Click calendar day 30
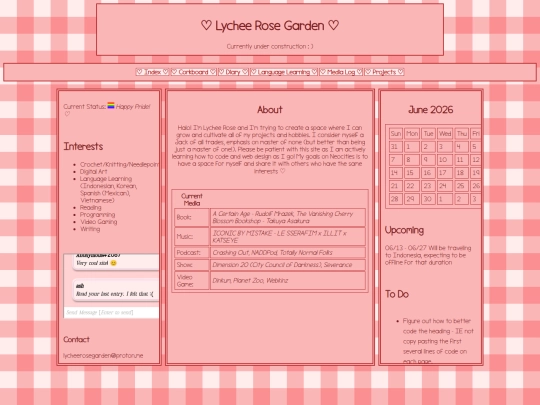 click(428, 199)
